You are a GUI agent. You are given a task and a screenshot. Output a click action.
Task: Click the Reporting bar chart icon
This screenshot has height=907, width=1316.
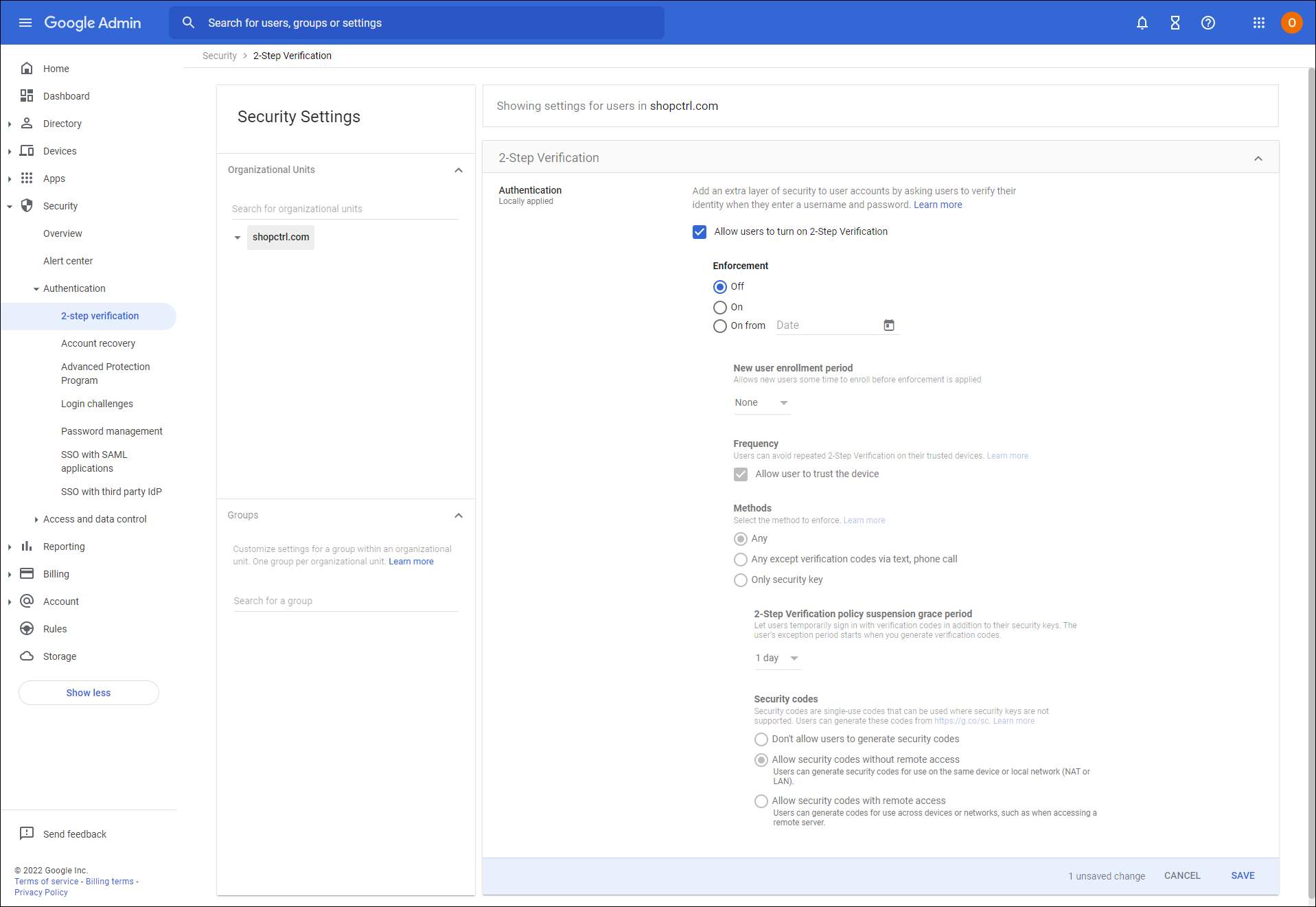click(27, 546)
